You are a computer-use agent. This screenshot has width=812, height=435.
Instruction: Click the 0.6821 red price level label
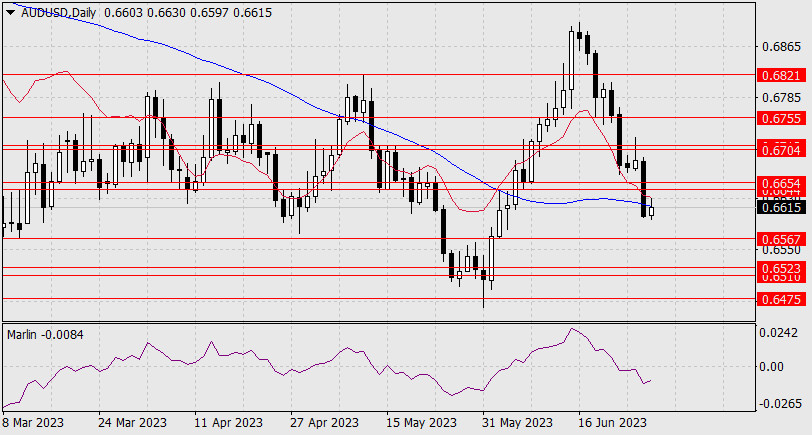pos(781,75)
